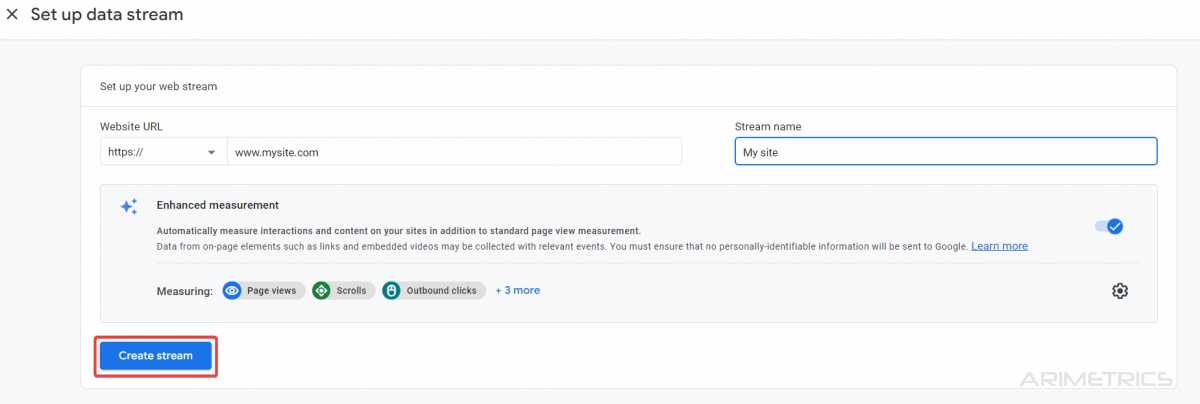The image size is (1200, 404).
Task: Disable the Enhanced measurement toggle
Action: (1109, 226)
